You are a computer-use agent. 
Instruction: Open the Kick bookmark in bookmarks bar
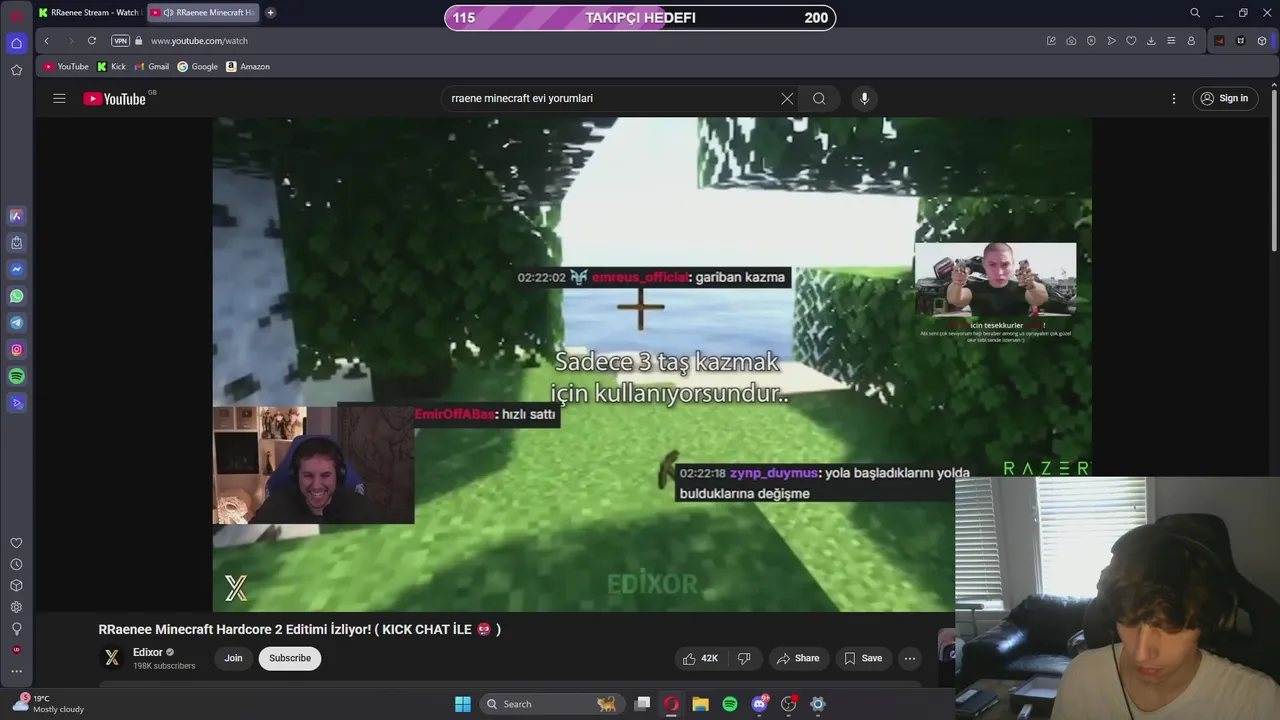pyautogui.click(x=111, y=67)
